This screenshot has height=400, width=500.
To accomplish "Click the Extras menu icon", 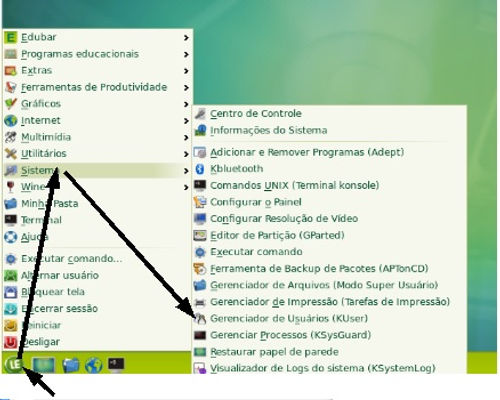I will click(11, 71).
